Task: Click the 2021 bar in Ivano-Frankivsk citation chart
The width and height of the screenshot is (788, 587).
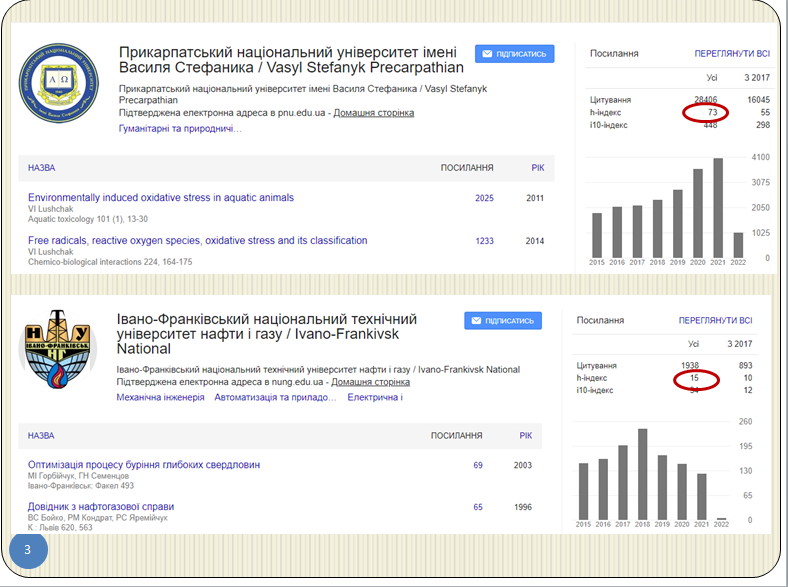Action: click(x=702, y=497)
